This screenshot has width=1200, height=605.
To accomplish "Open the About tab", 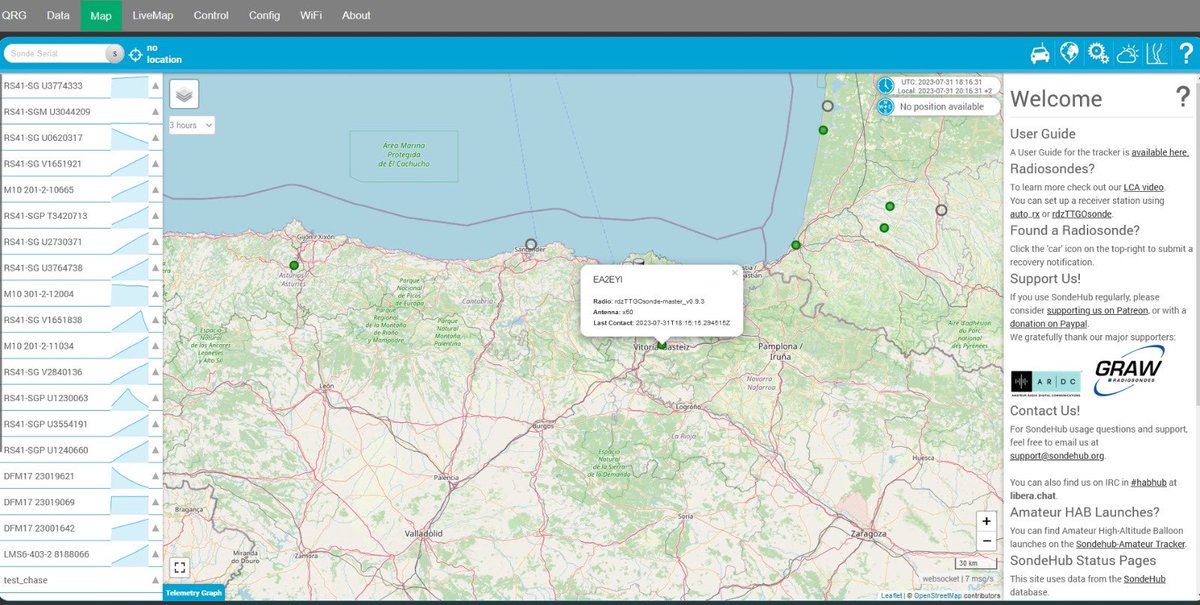I will 356,15.
